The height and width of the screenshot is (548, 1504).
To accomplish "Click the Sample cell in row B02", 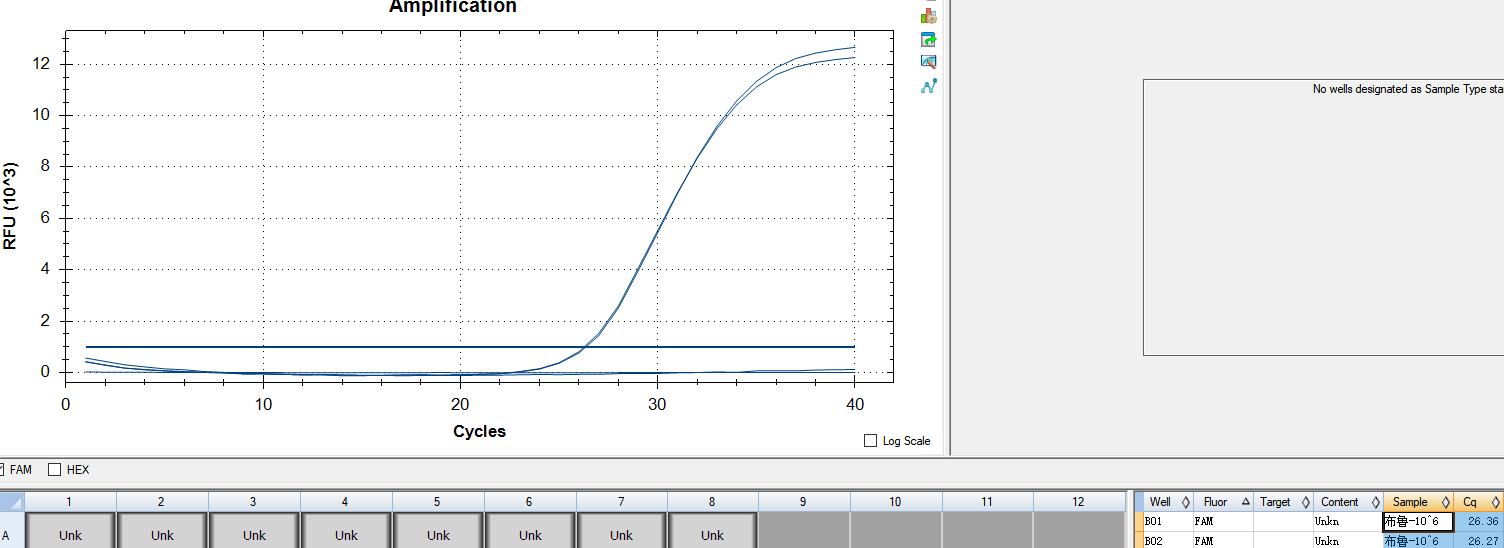I will [x=1418, y=540].
